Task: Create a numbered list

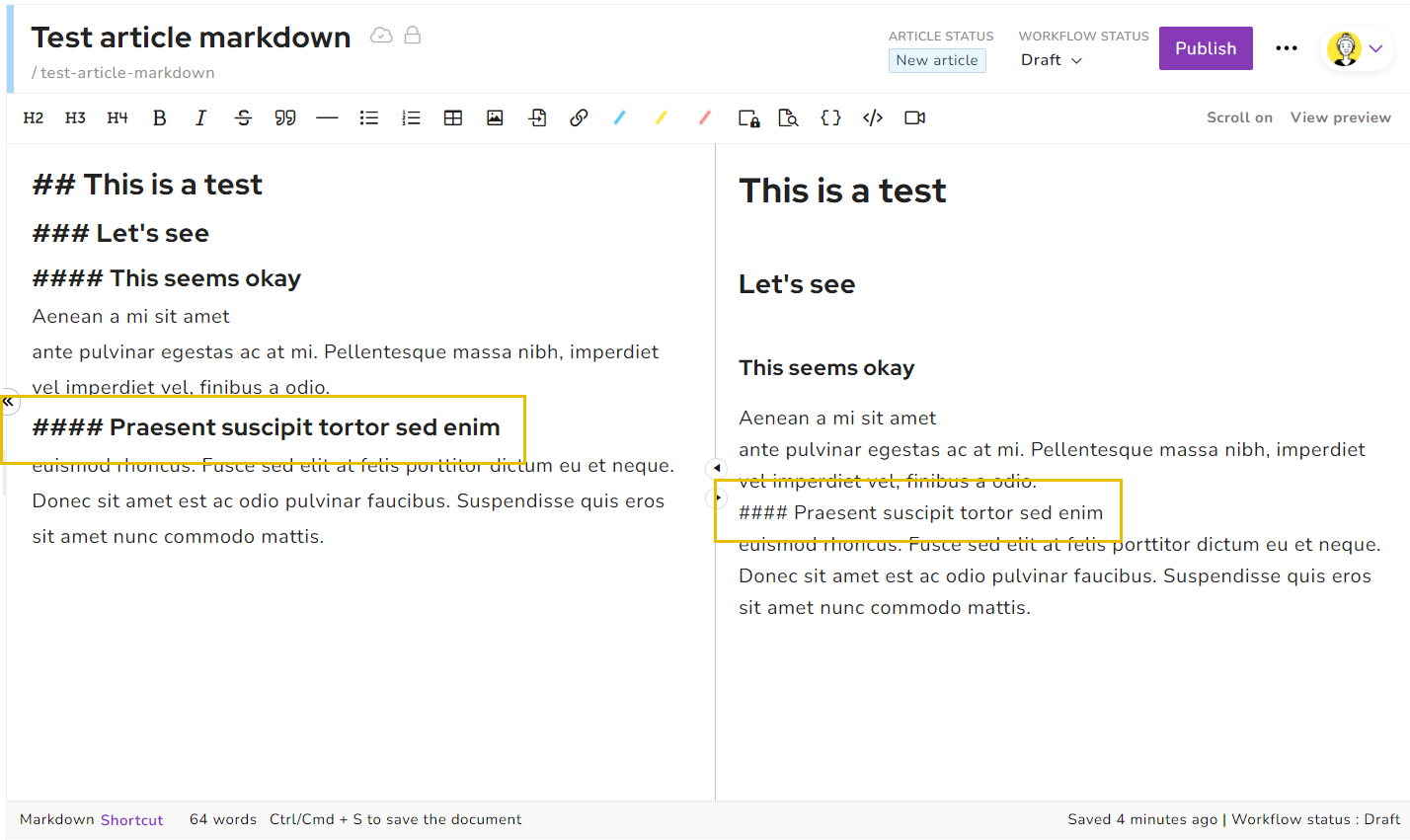Action: click(411, 118)
